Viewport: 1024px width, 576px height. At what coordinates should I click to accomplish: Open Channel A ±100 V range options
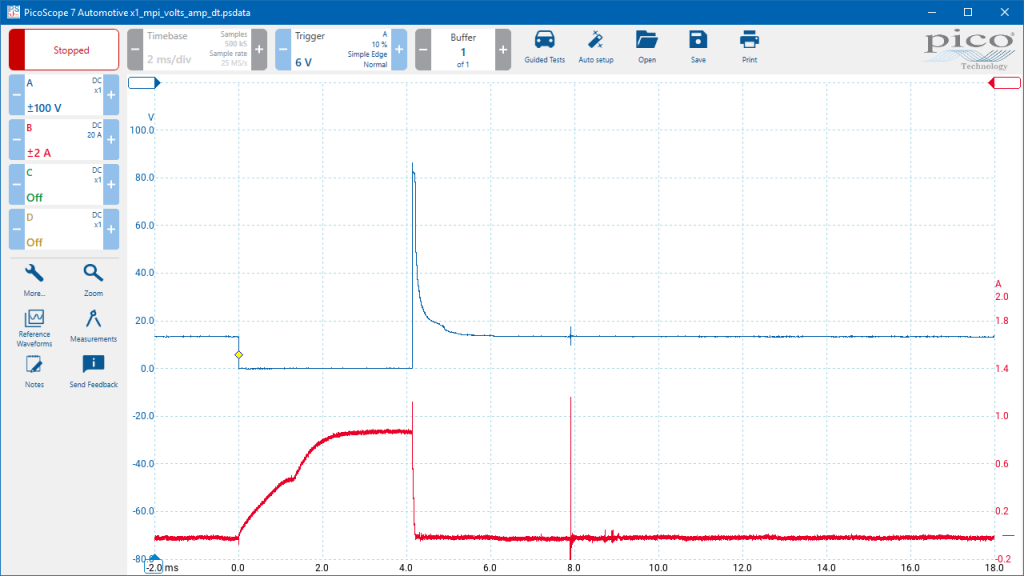pyautogui.click(x=63, y=95)
